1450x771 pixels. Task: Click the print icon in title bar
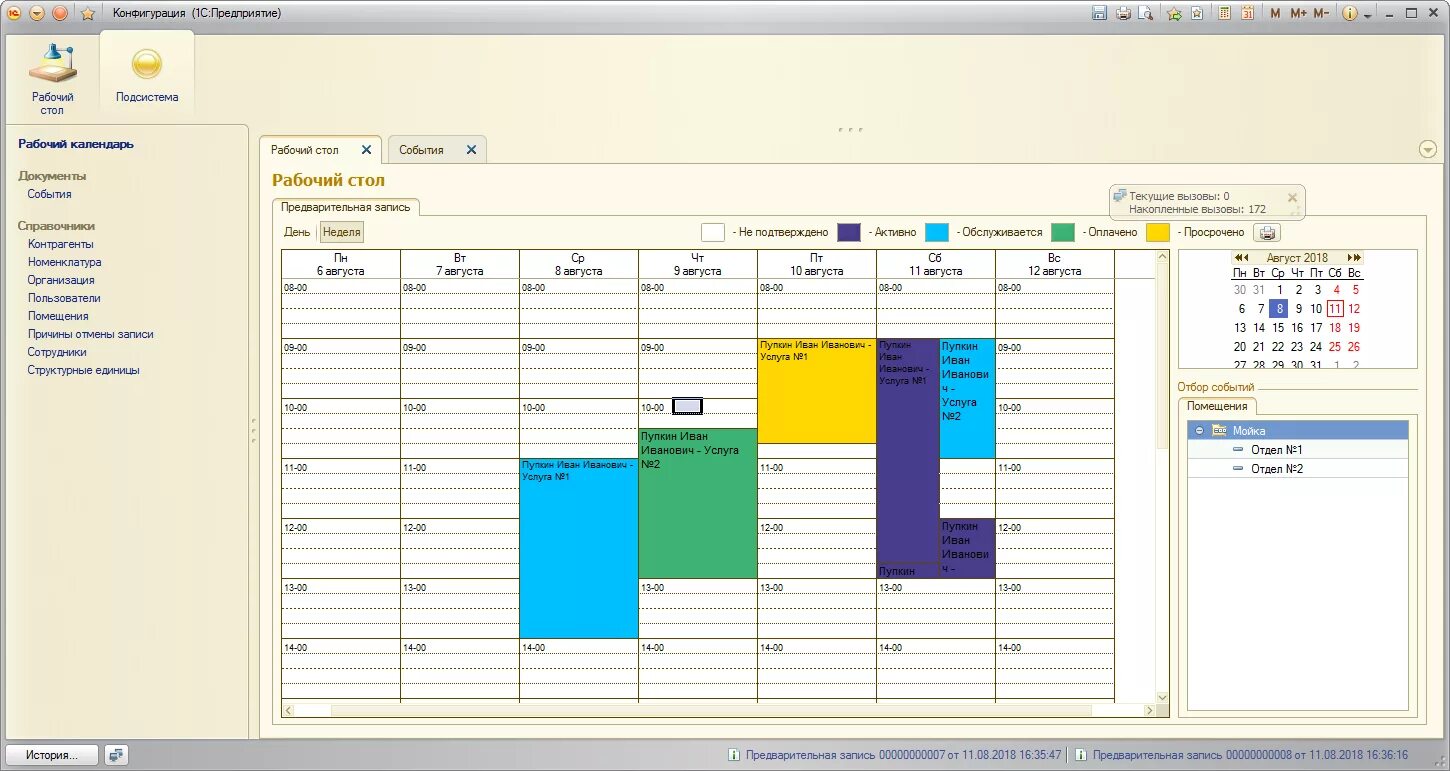[1123, 13]
